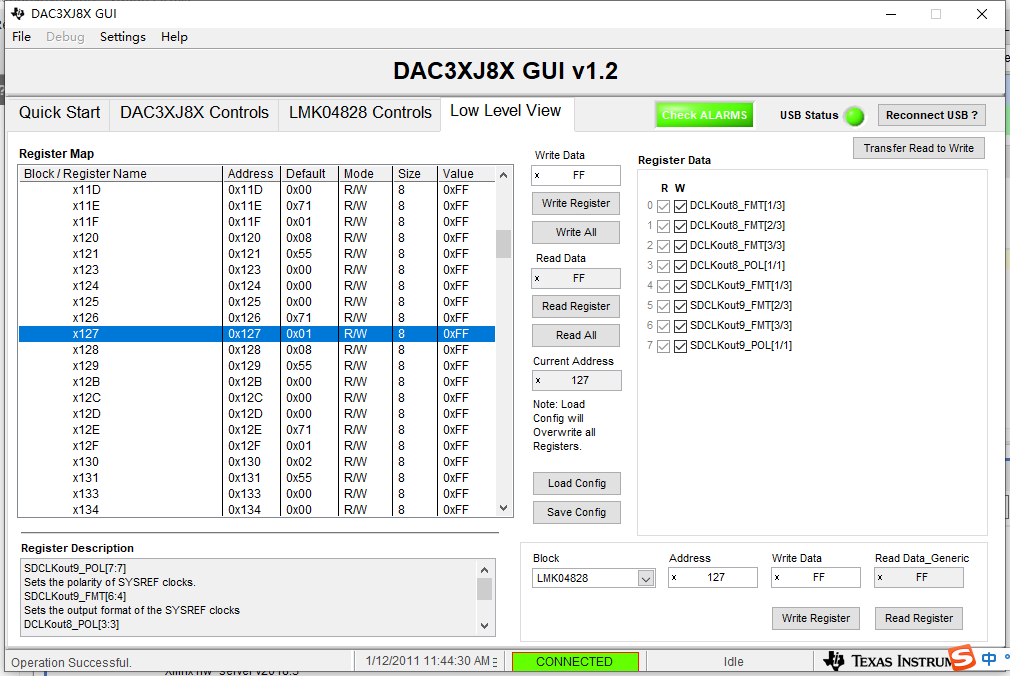
Task: Toggle the W checkbox for DCLKout8_POL[1/1]
Action: (680, 266)
